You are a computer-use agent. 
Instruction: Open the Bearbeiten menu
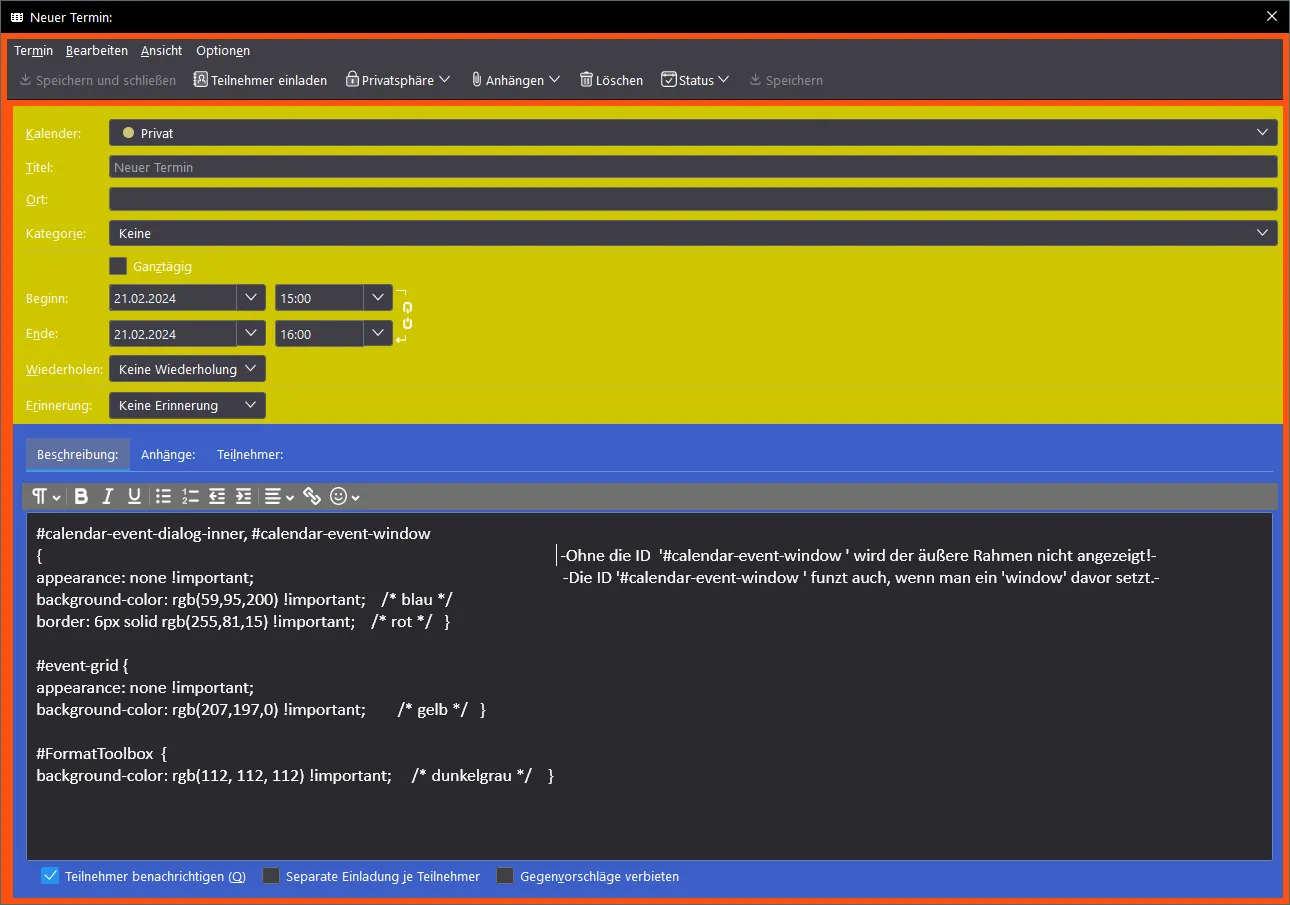point(97,51)
